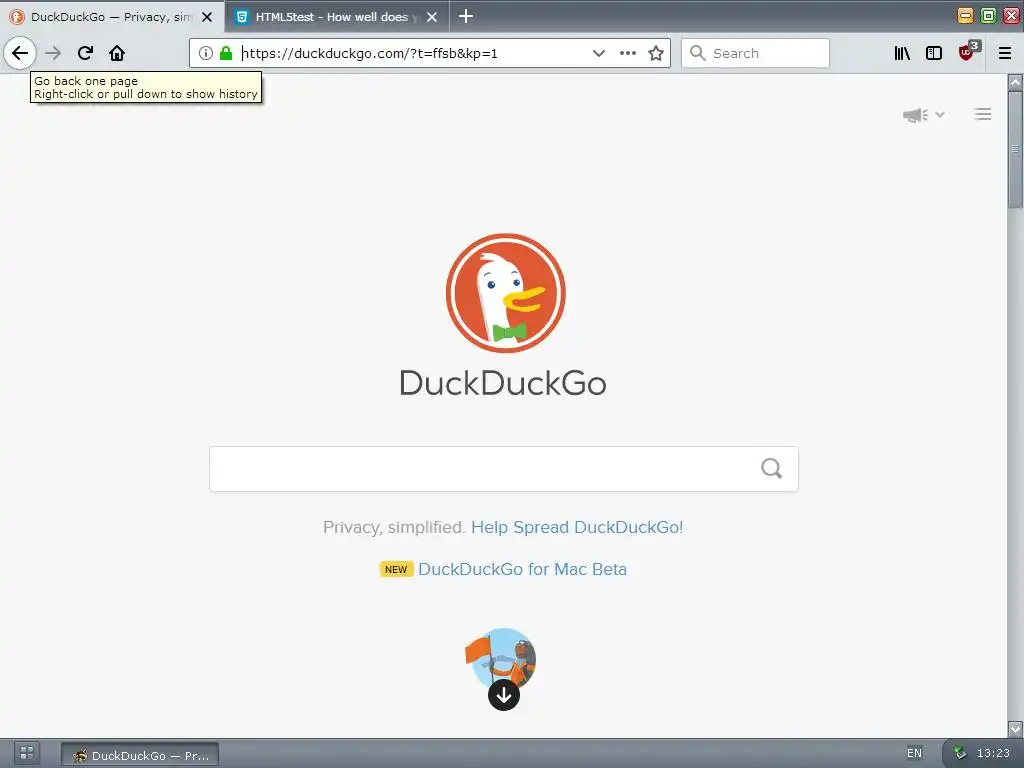The height and width of the screenshot is (768, 1024).
Task: Click the search box magnifier icon
Action: [697, 53]
